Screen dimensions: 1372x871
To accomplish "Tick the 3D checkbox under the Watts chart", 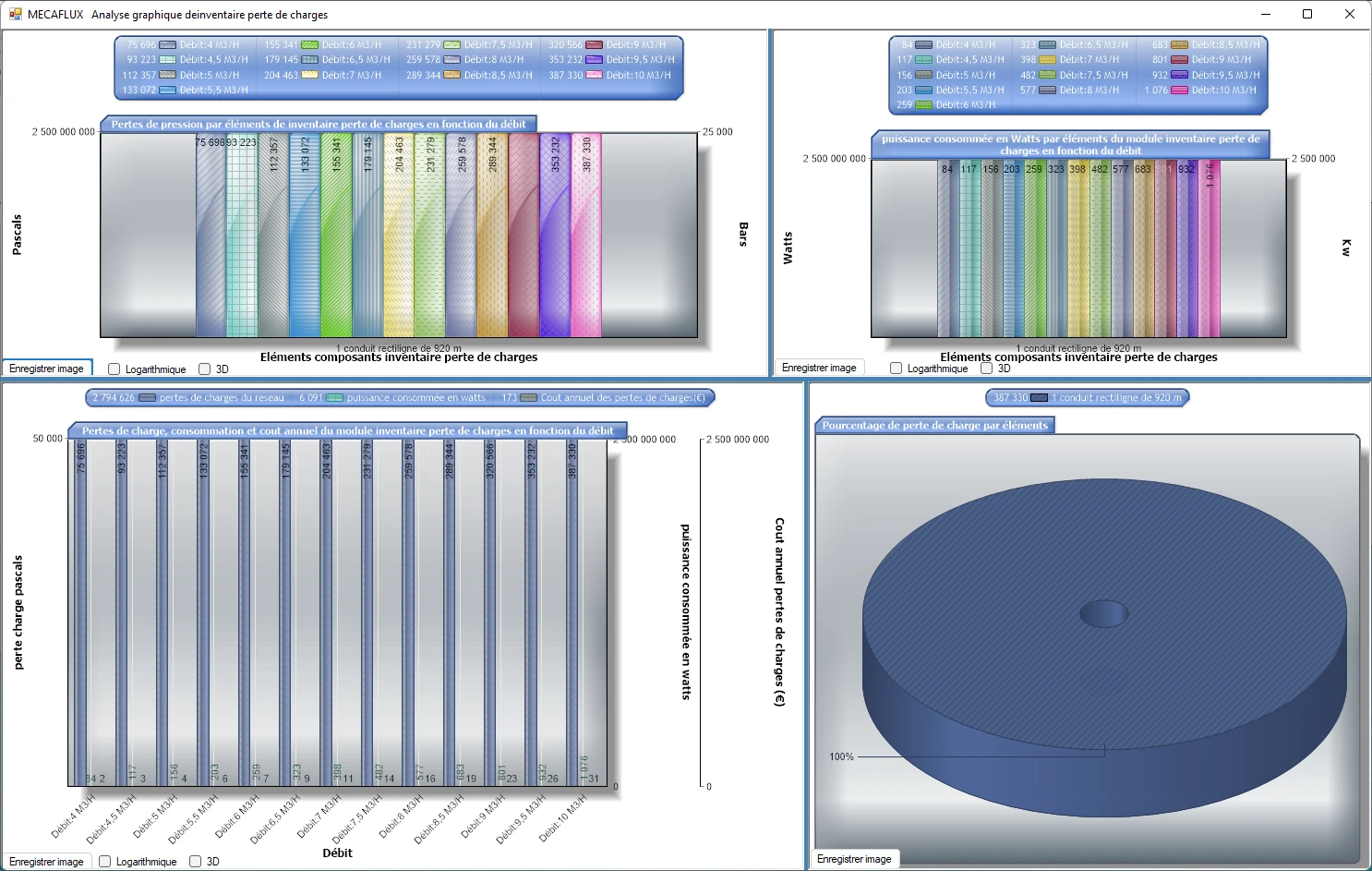I will click(x=987, y=369).
